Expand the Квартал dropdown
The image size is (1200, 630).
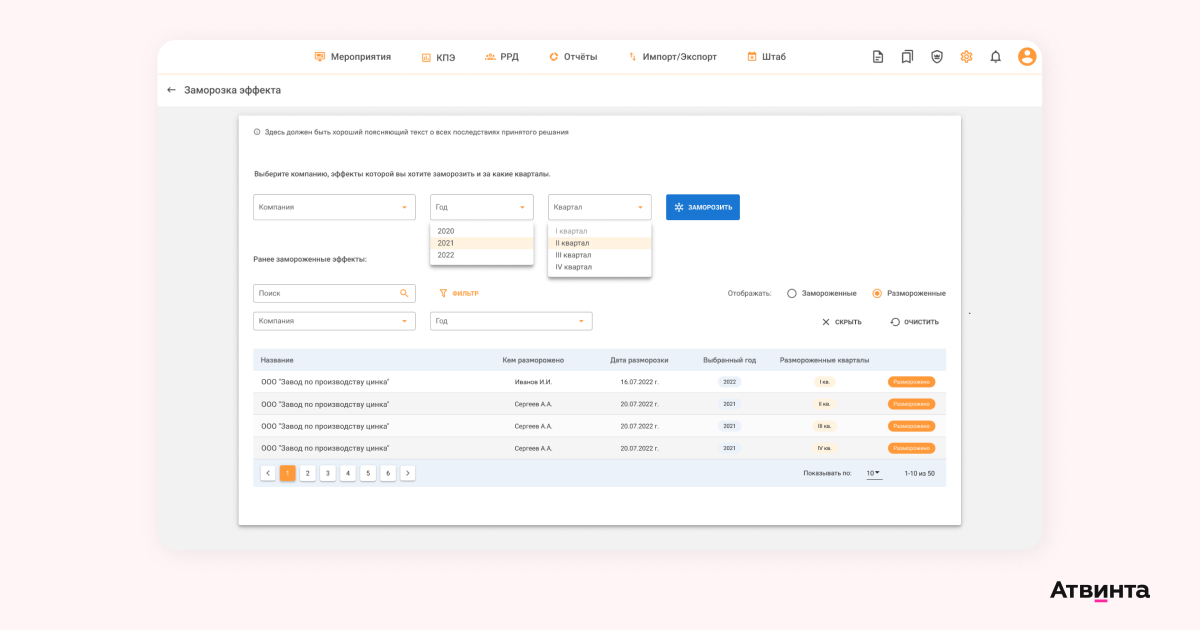coord(599,207)
